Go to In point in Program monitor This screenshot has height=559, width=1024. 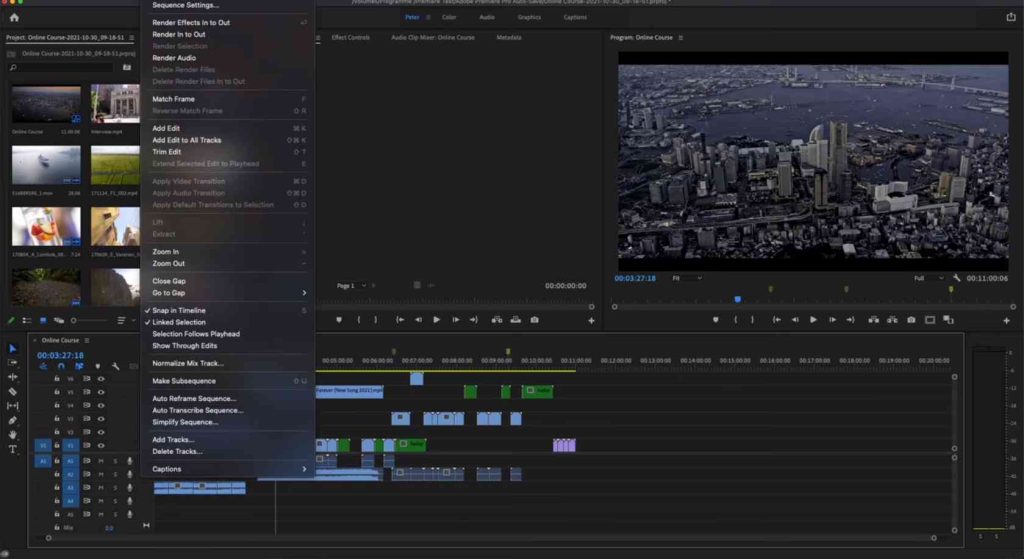(776, 320)
